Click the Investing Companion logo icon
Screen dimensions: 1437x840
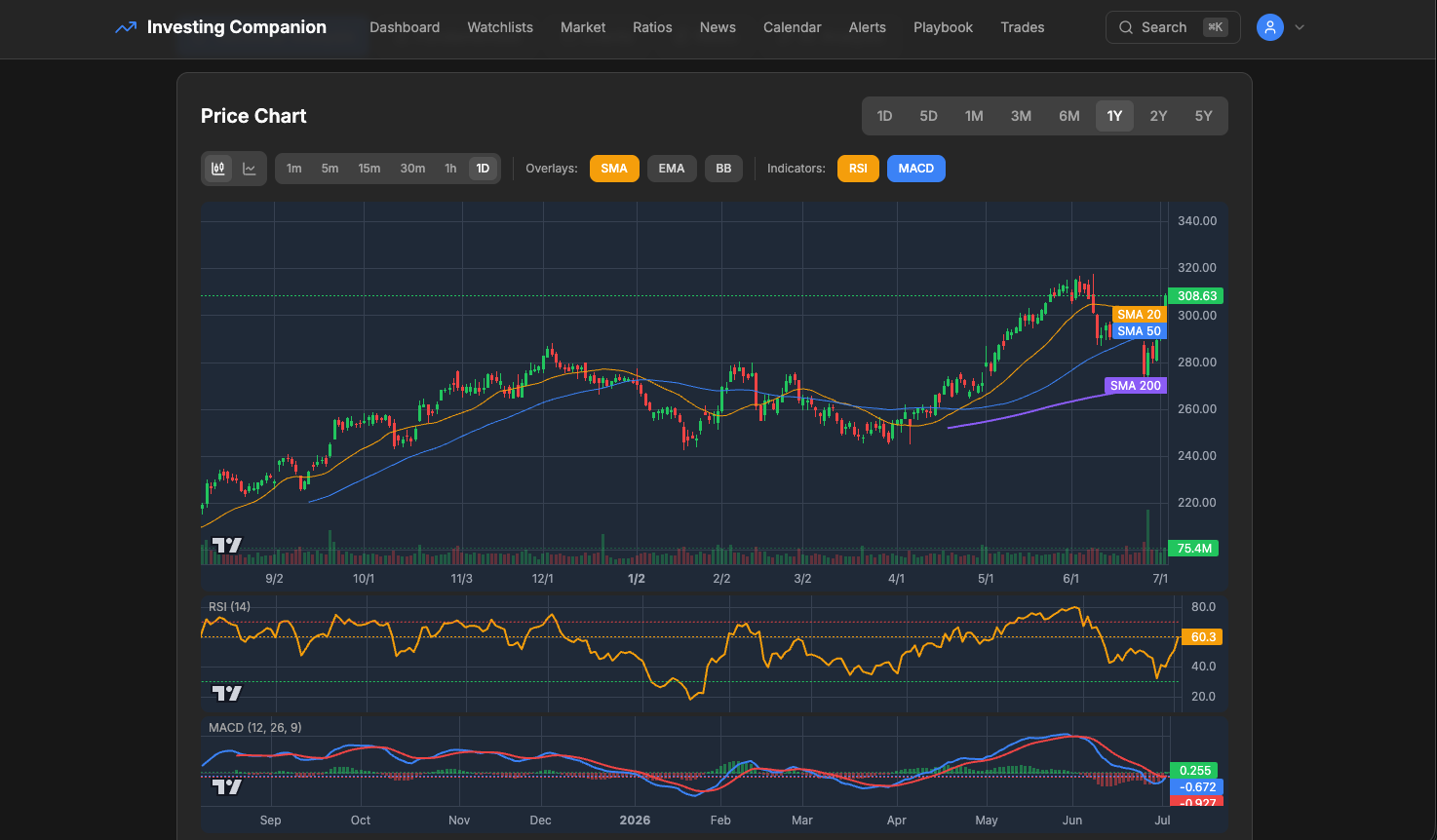click(126, 27)
